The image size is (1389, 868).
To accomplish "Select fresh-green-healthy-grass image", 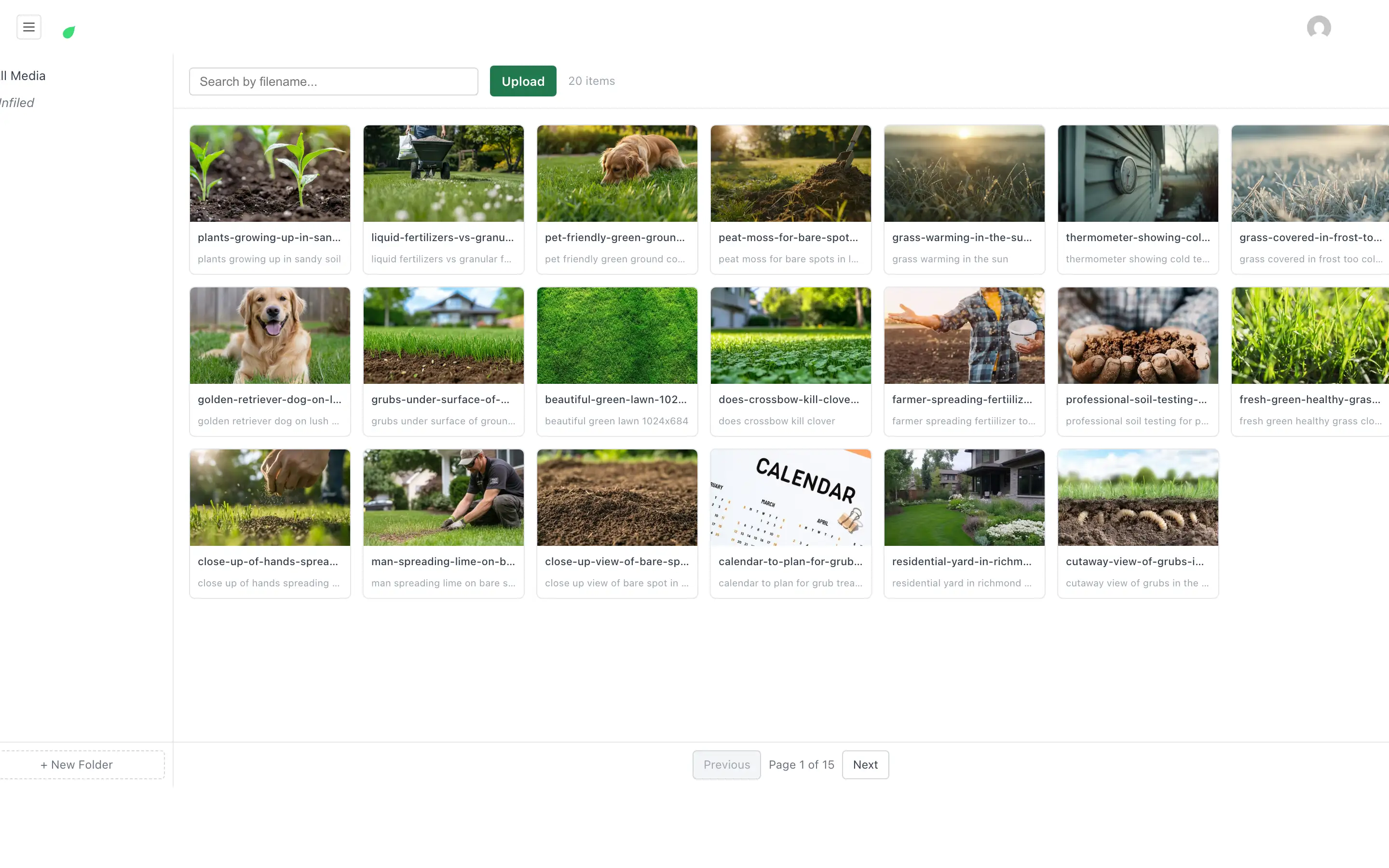I will [1310, 335].
